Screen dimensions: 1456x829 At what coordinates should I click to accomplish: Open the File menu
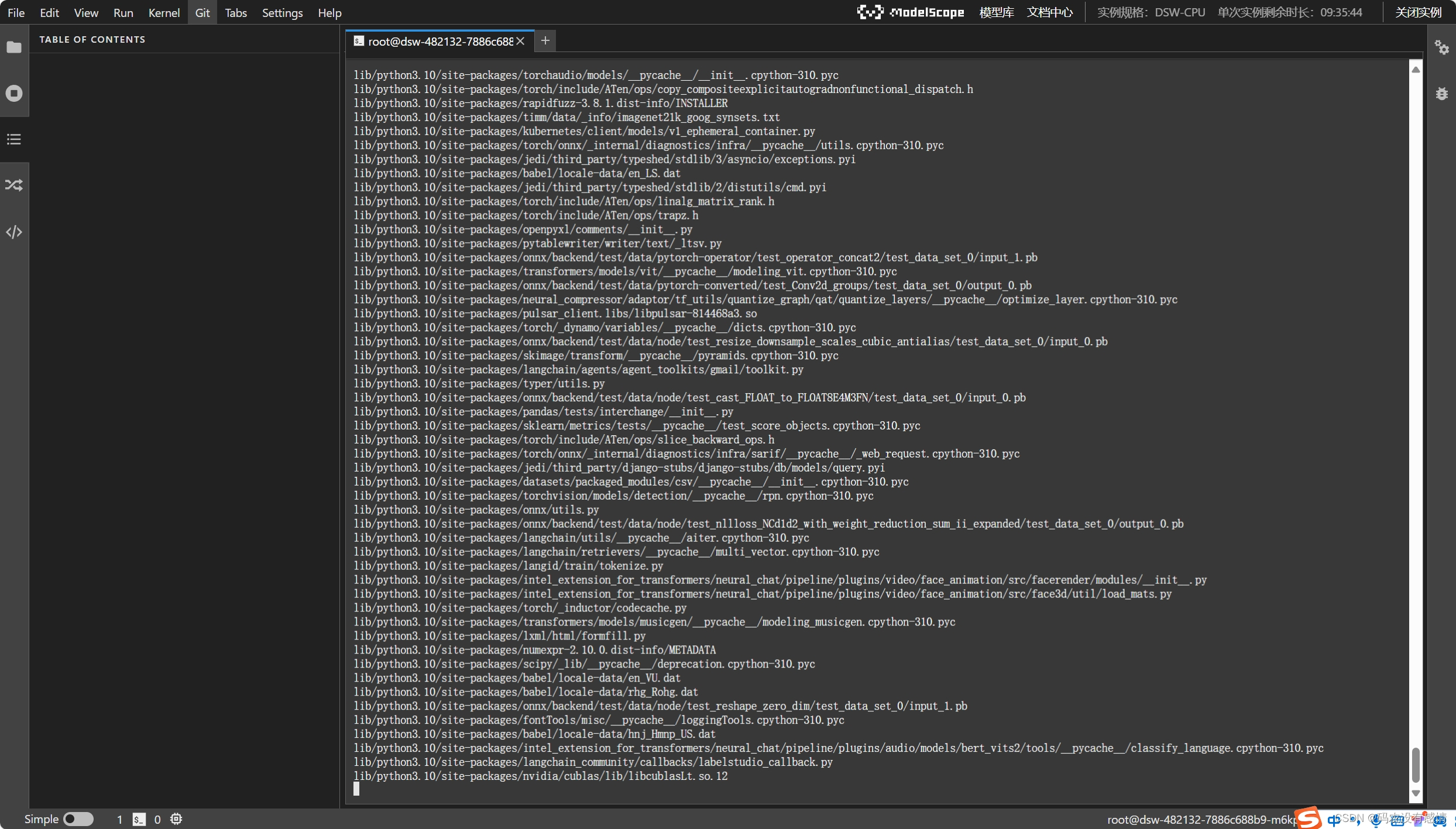[x=16, y=12]
